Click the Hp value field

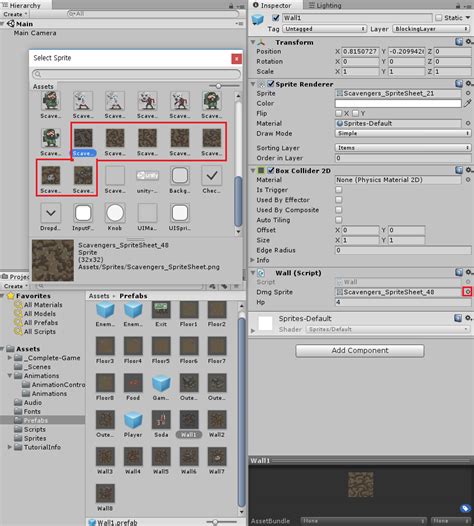pyautogui.click(x=403, y=302)
